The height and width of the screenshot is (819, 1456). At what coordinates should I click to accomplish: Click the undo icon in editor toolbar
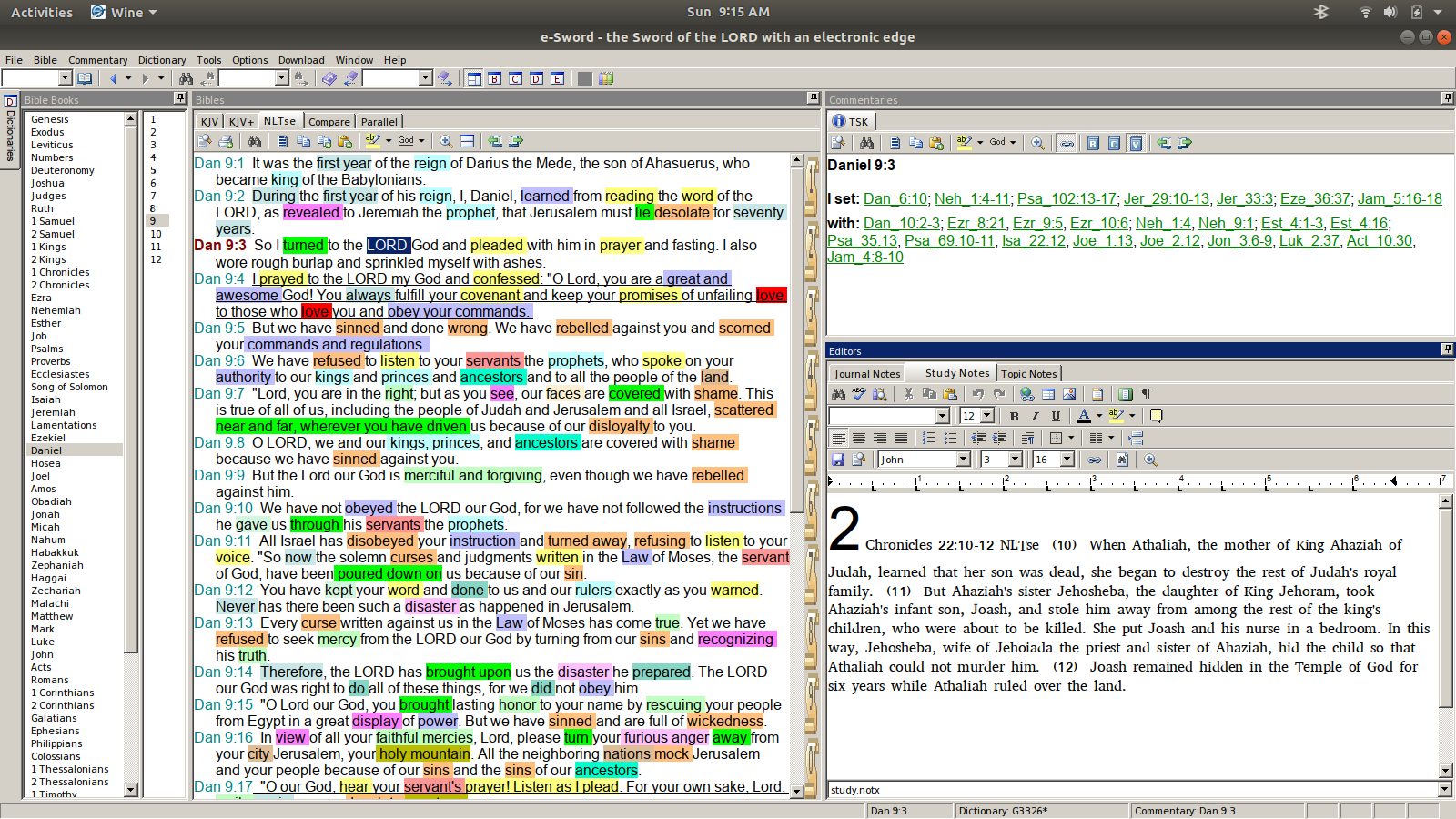tap(977, 394)
